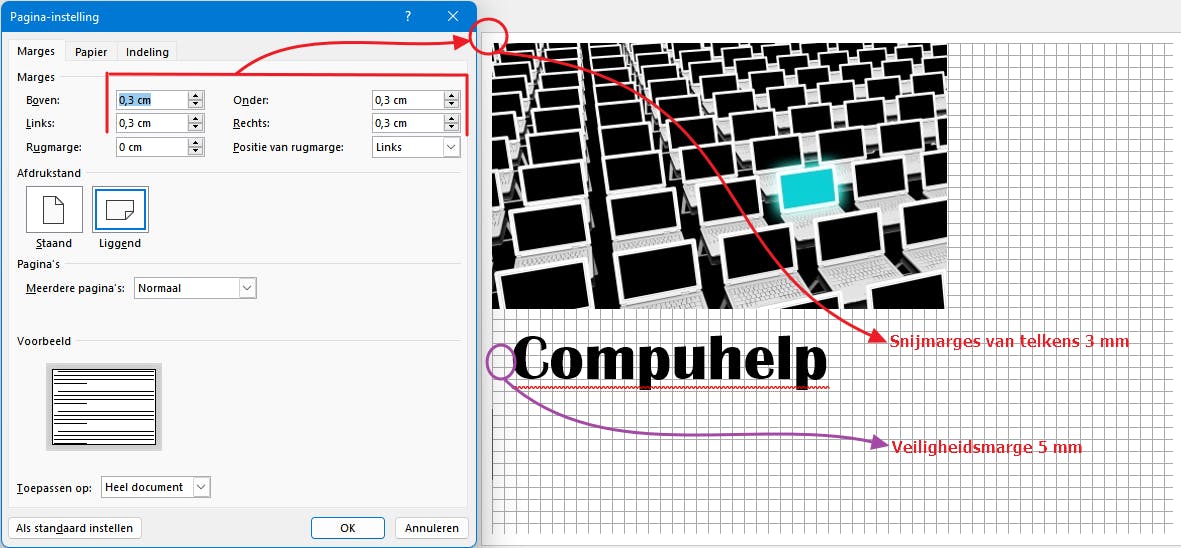This screenshot has width=1181, height=548.
Task: Increase the Rugmarge value
Action: point(196,142)
